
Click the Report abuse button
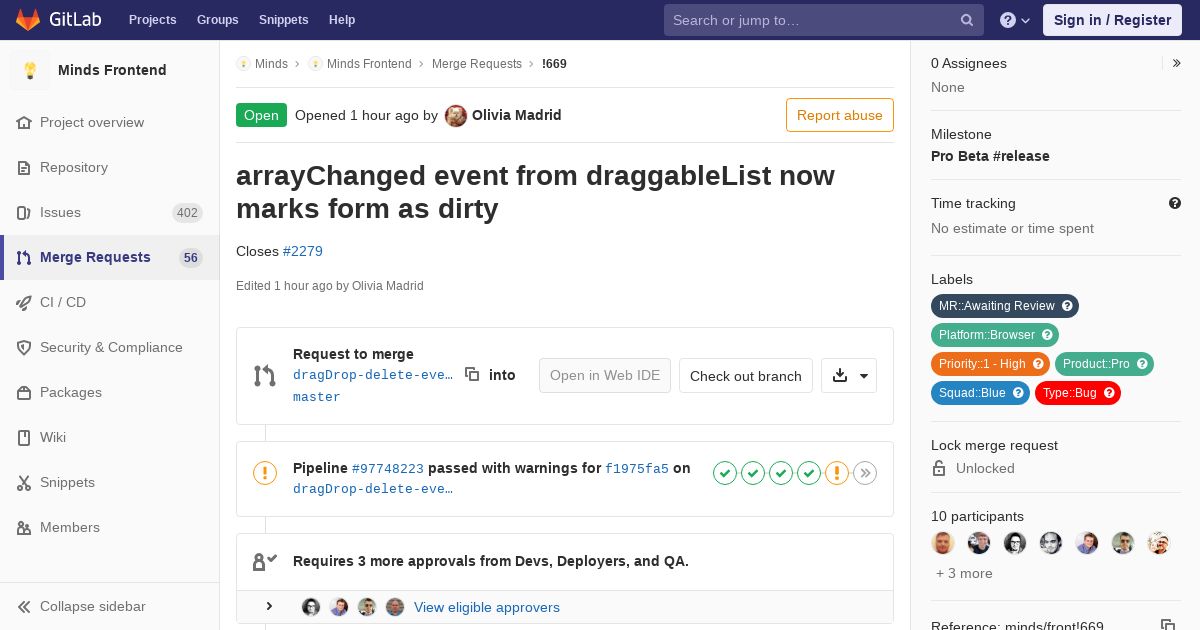pyautogui.click(x=840, y=115)
